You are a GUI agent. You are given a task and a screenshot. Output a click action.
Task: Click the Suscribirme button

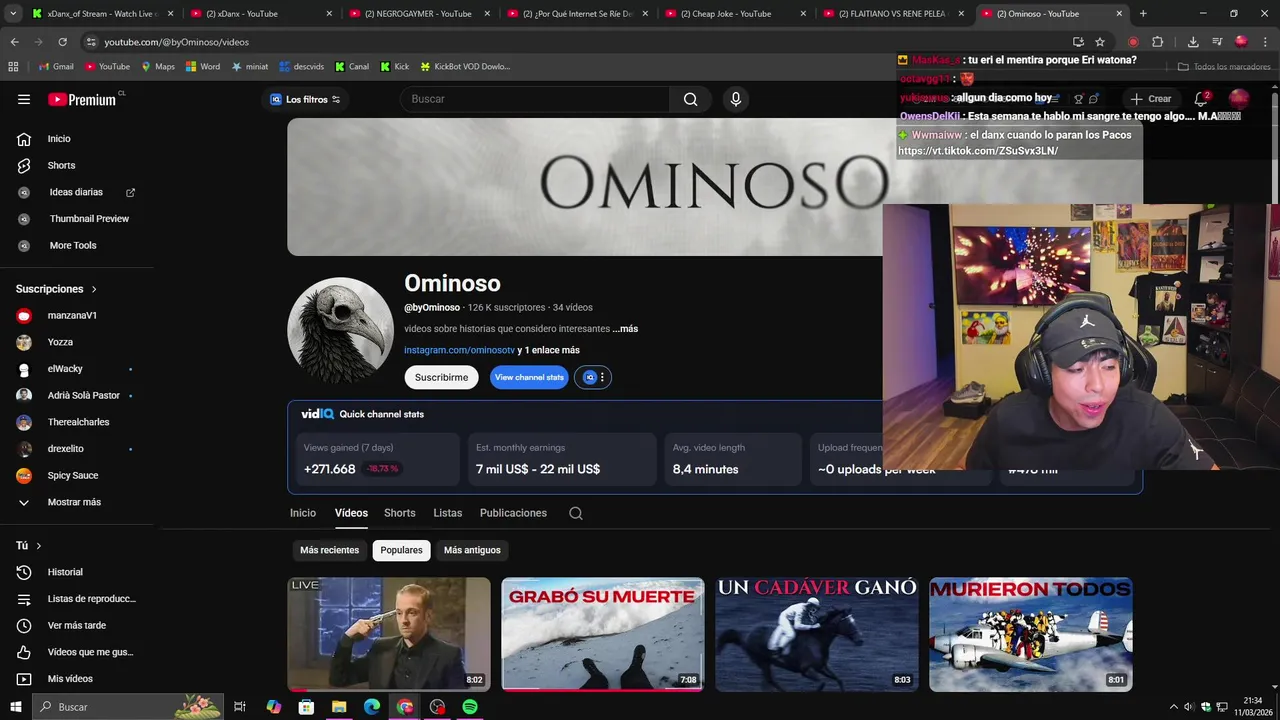click(441, 377)
